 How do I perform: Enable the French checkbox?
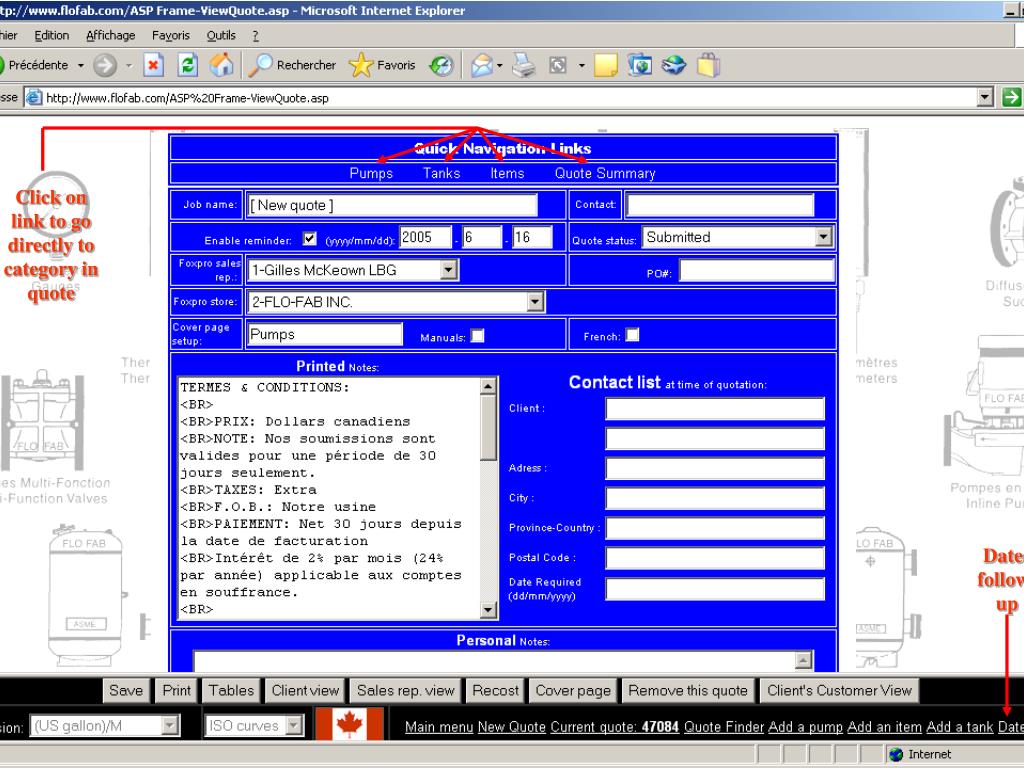[x=632, y=335]
